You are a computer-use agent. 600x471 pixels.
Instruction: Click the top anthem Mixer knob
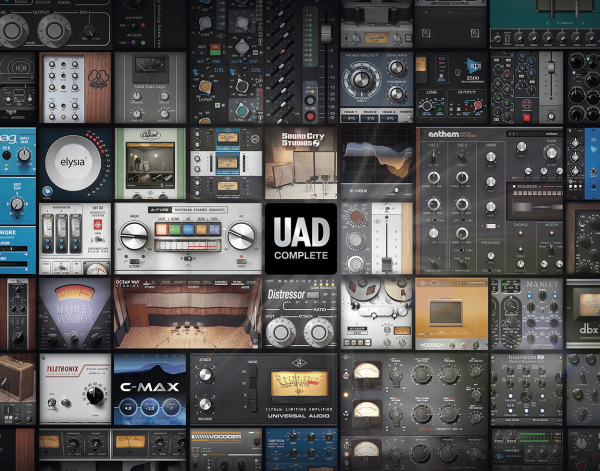491,156
